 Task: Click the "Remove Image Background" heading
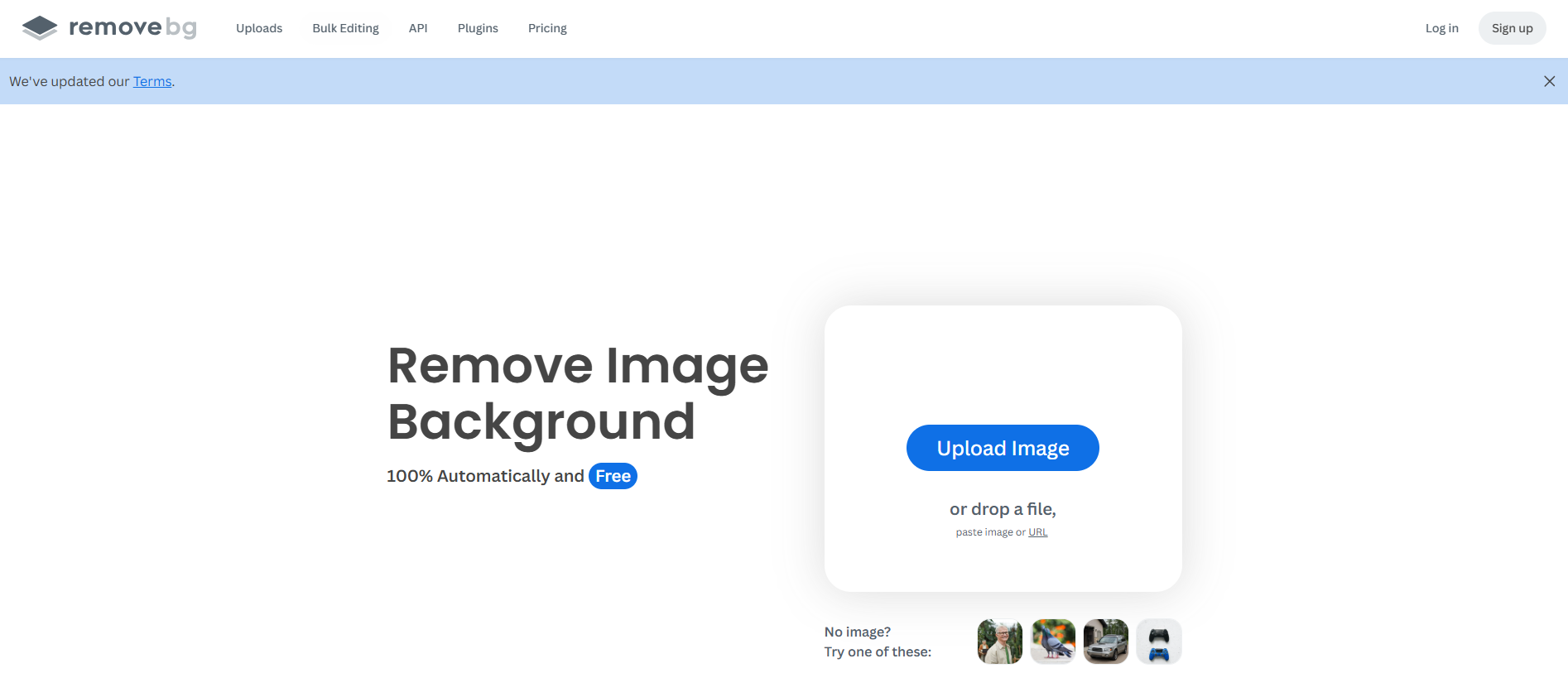point(578,393)
